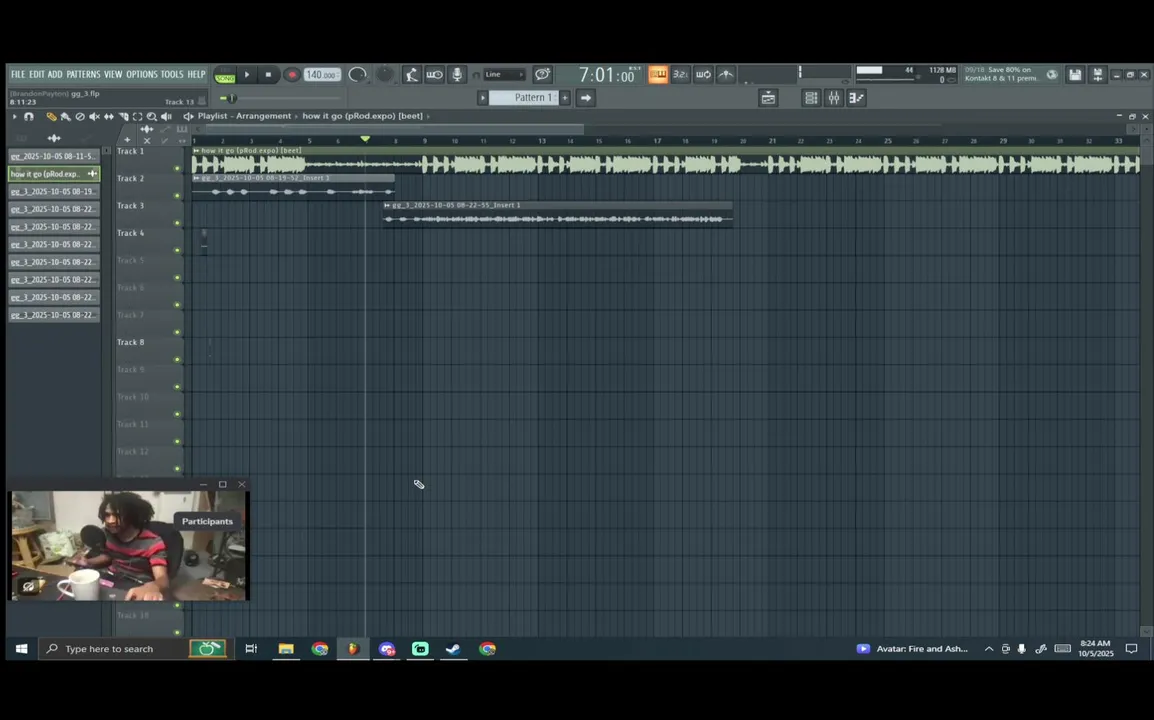This screenshot has width=1154, height=720.
Task: Toggle the metronome button right of loop recording
Action: [x=726, y=74]
